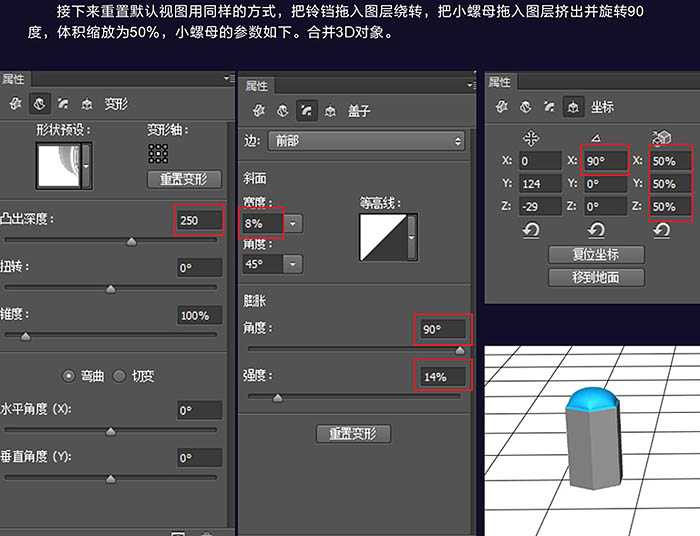Select 属性 tab of the 变形 panel
This screenshot has height=536, width=700.
tap(13, 79)
